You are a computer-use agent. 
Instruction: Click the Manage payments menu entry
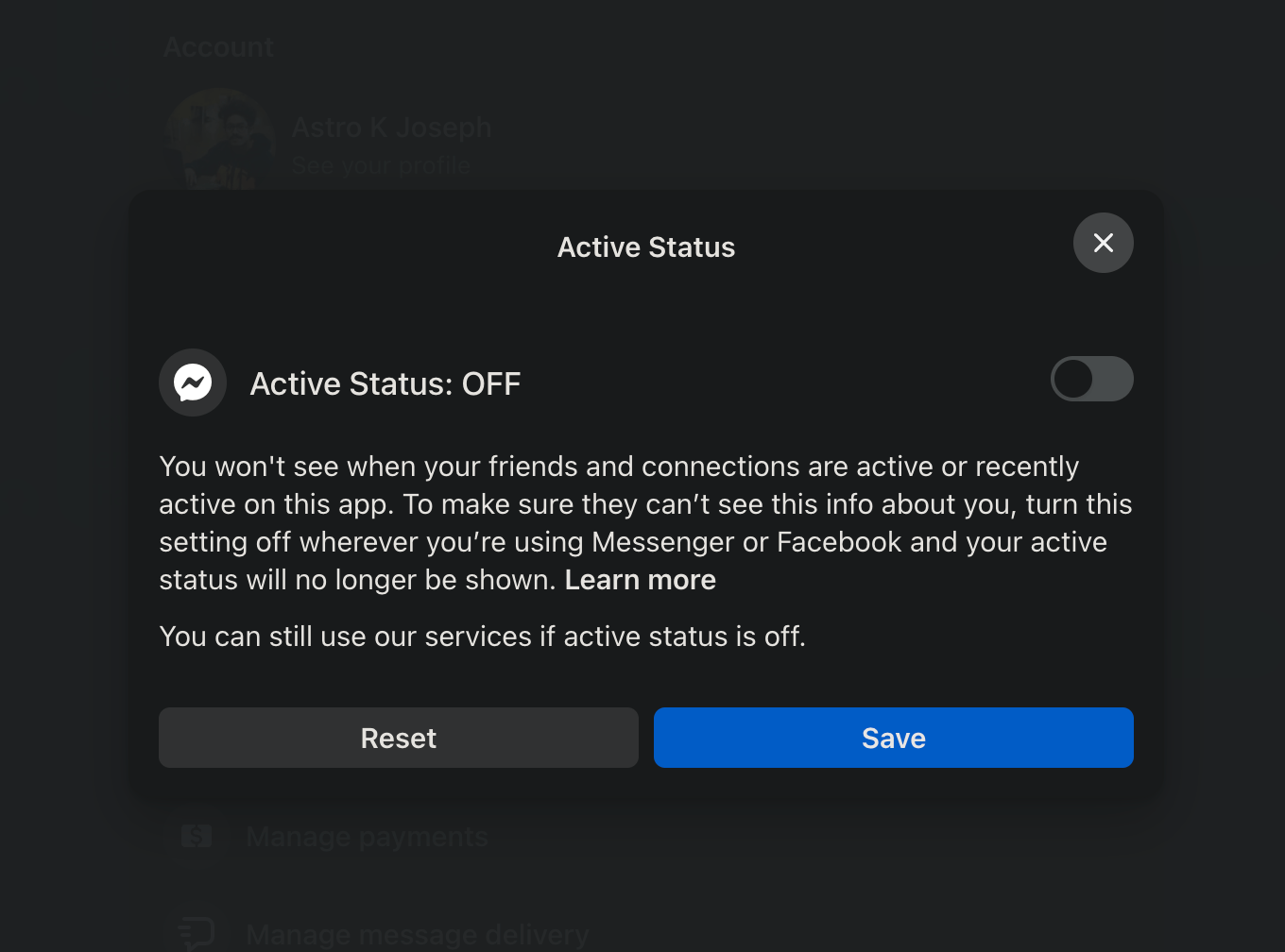click(367, 836)
